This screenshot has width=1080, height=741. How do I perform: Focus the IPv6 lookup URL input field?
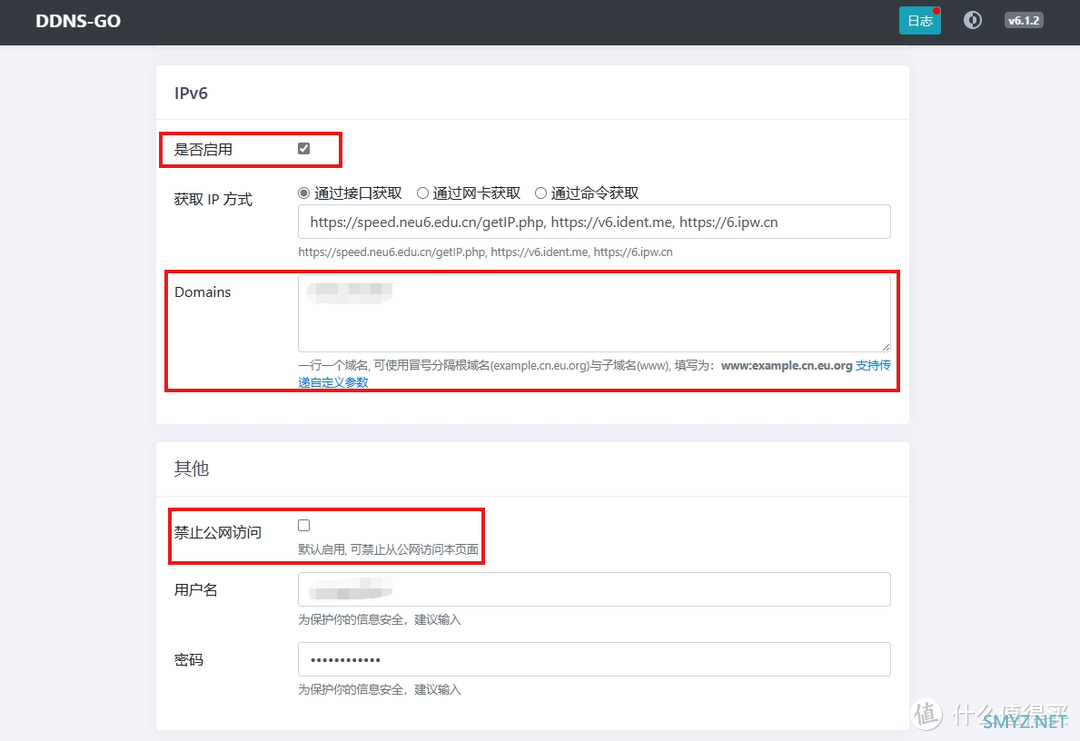(594, 222)
